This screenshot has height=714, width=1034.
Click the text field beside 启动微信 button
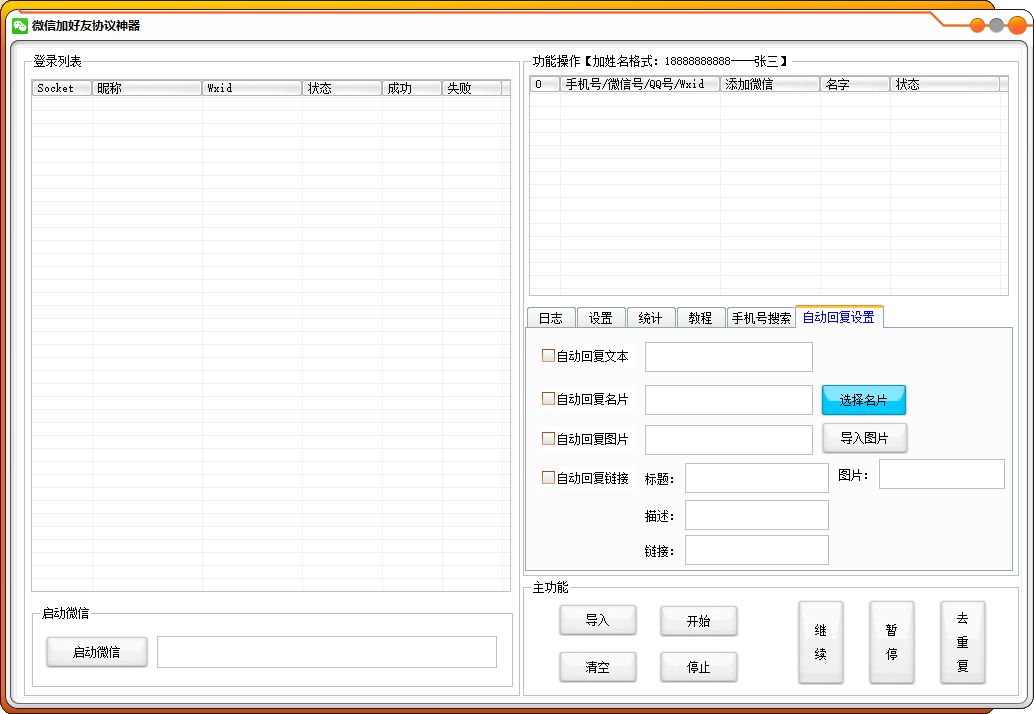click(326, 652)
